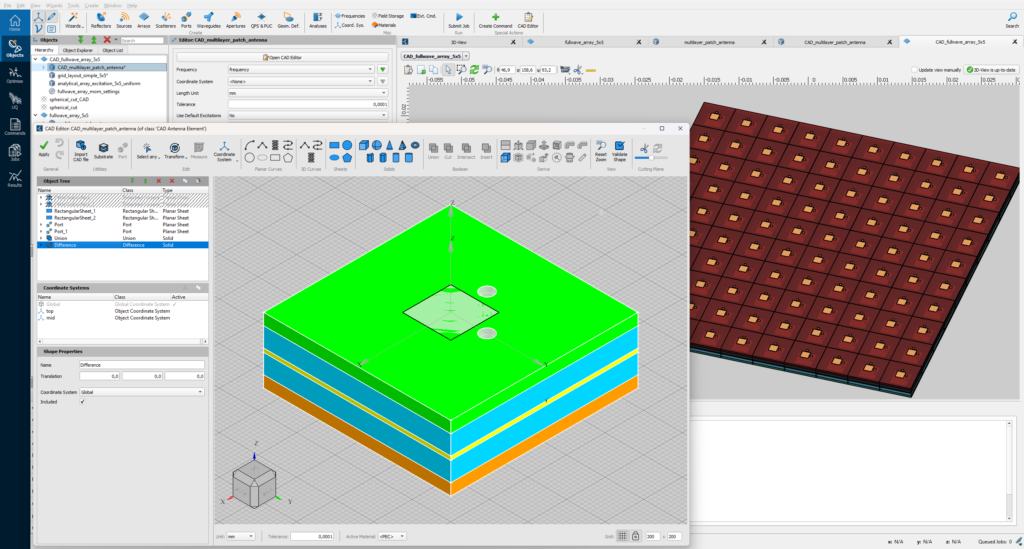Image resolution: width=1024 pixels, height=549 pixels.
Task: Click the Submit Job run icon
Action: [x=458, y=20]
